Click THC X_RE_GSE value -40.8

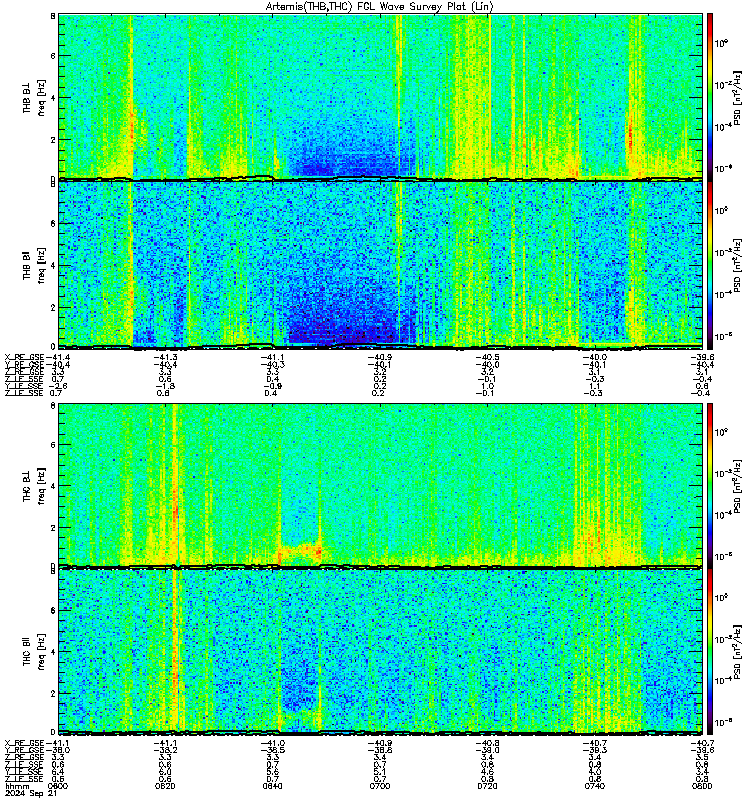[x=487, y=743]
